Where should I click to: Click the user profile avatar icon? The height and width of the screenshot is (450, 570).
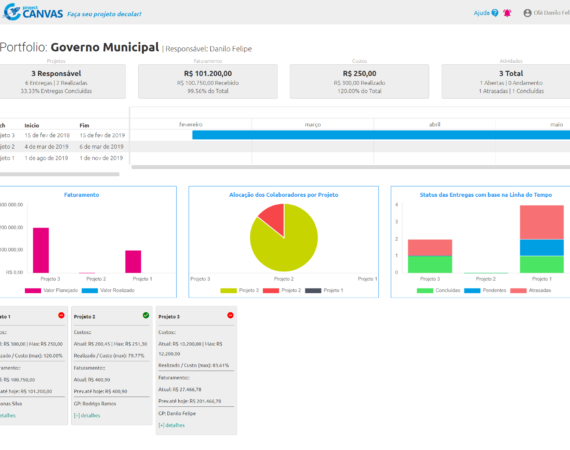(x=527, y=13)
